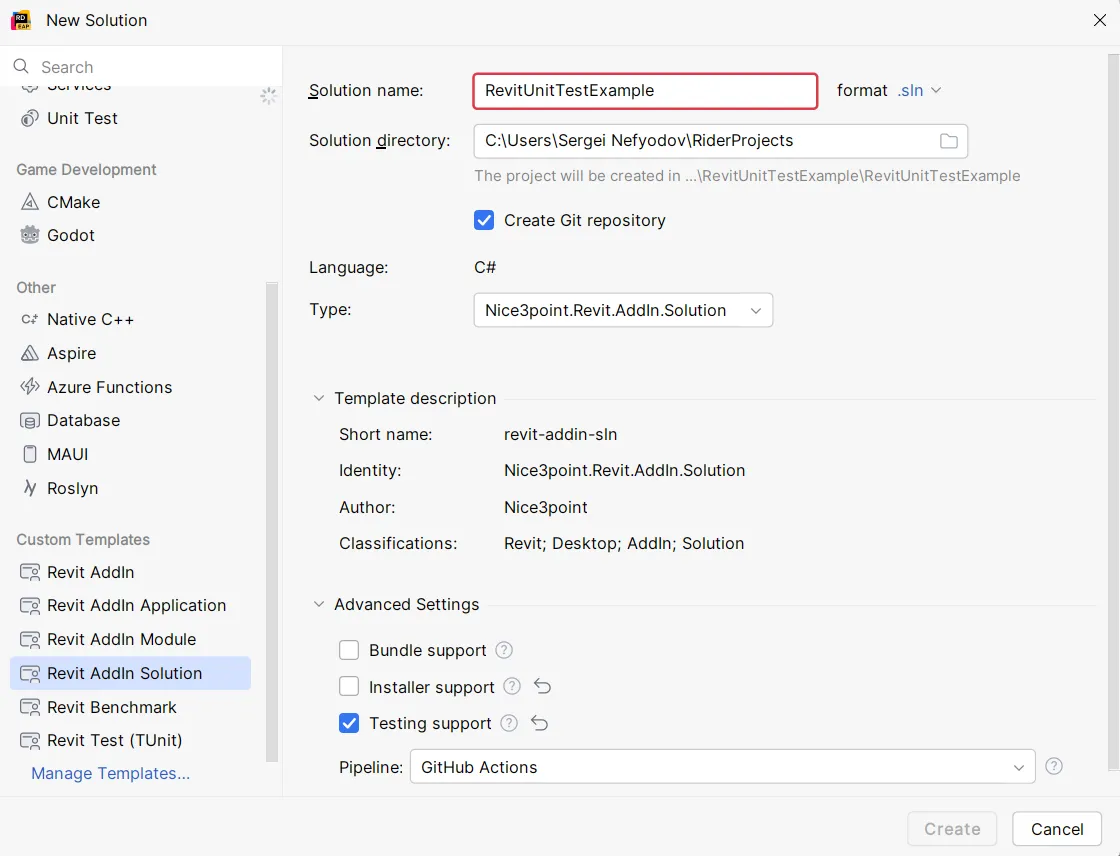The width and height of the screenshot is (1120, 856).
Task: Click the author value 'Nice3point'
Action: tap(546, 507)
